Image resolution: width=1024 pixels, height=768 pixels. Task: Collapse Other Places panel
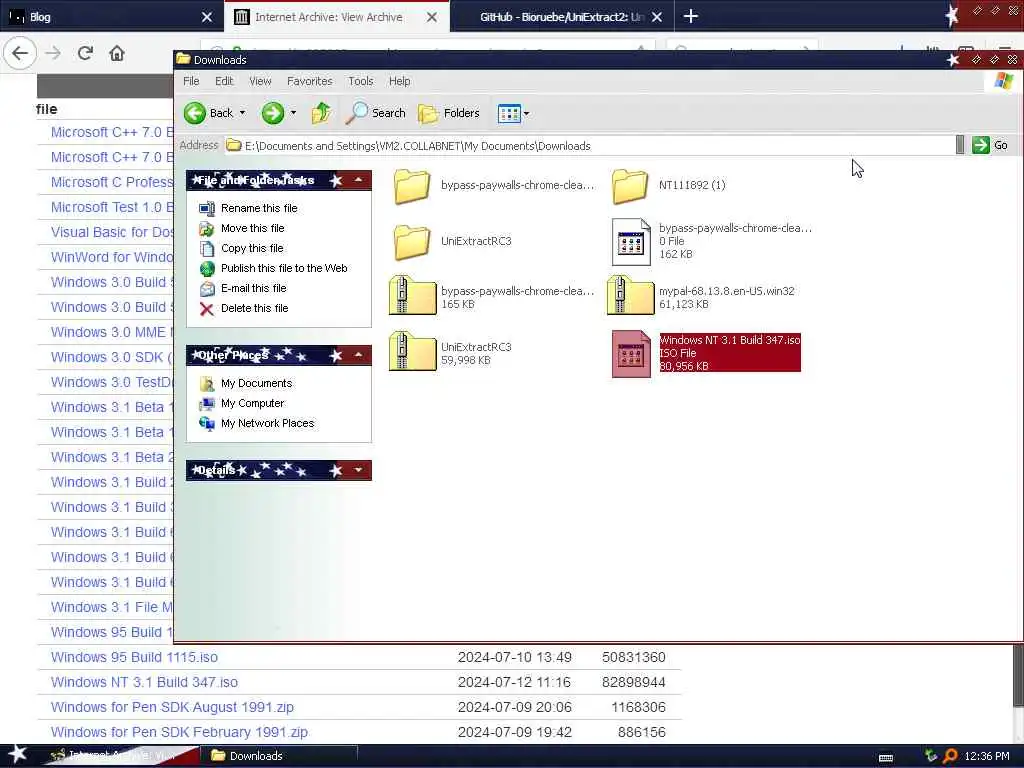click(359, 355)
